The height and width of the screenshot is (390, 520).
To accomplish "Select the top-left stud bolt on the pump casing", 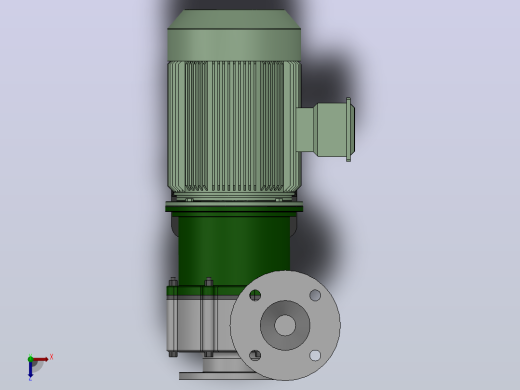I will pyautogui.click(x=173, y=282).
